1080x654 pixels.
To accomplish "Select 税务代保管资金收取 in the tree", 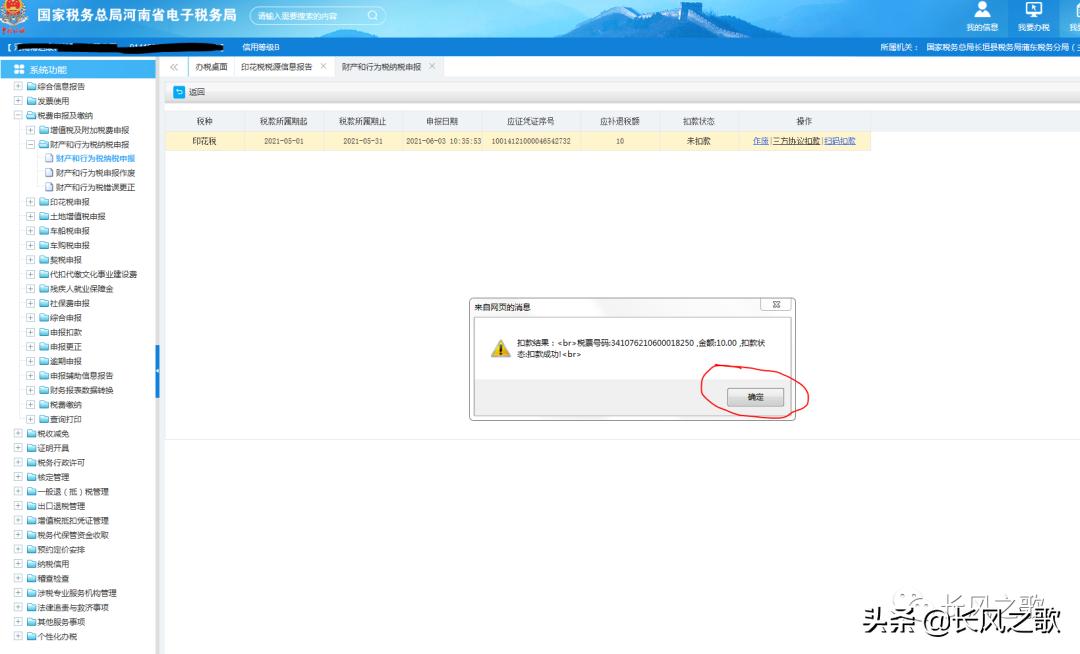I will tap(73, 535).
